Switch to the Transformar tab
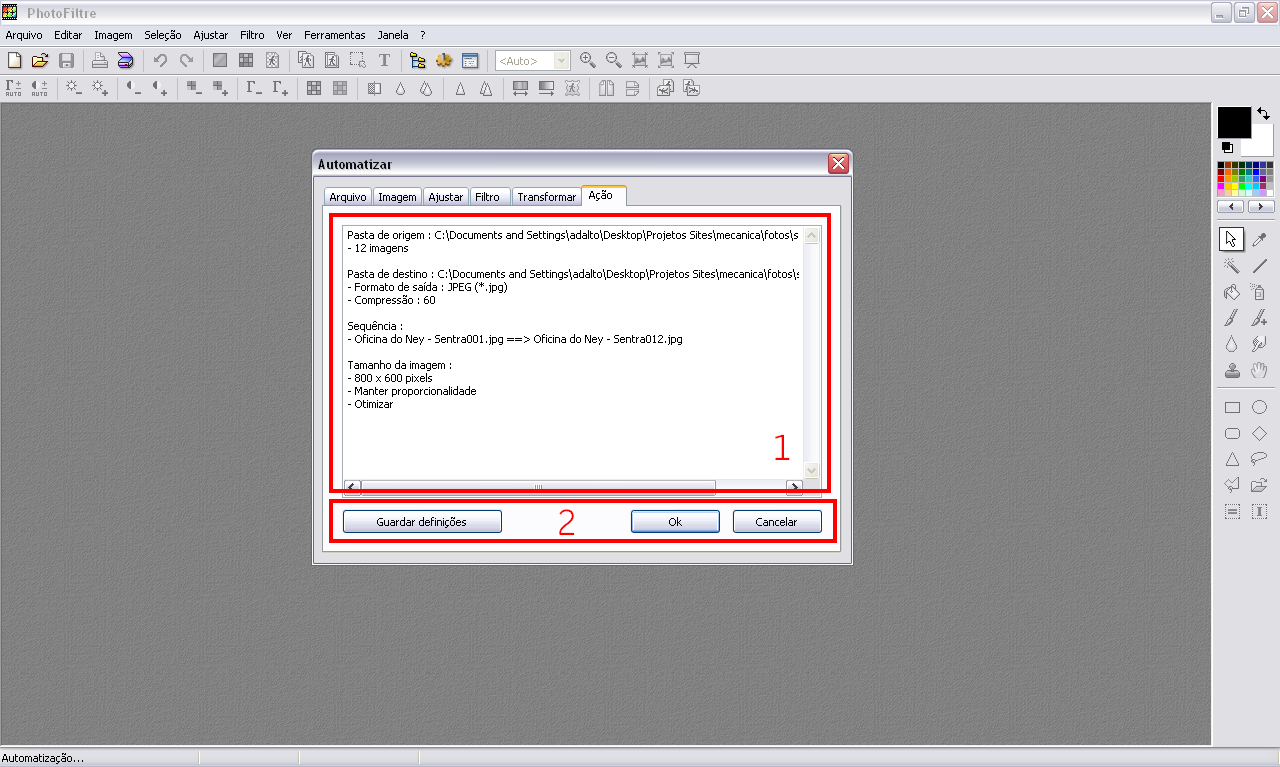This screenshot has width=1280, height=767. pos(546,197)
